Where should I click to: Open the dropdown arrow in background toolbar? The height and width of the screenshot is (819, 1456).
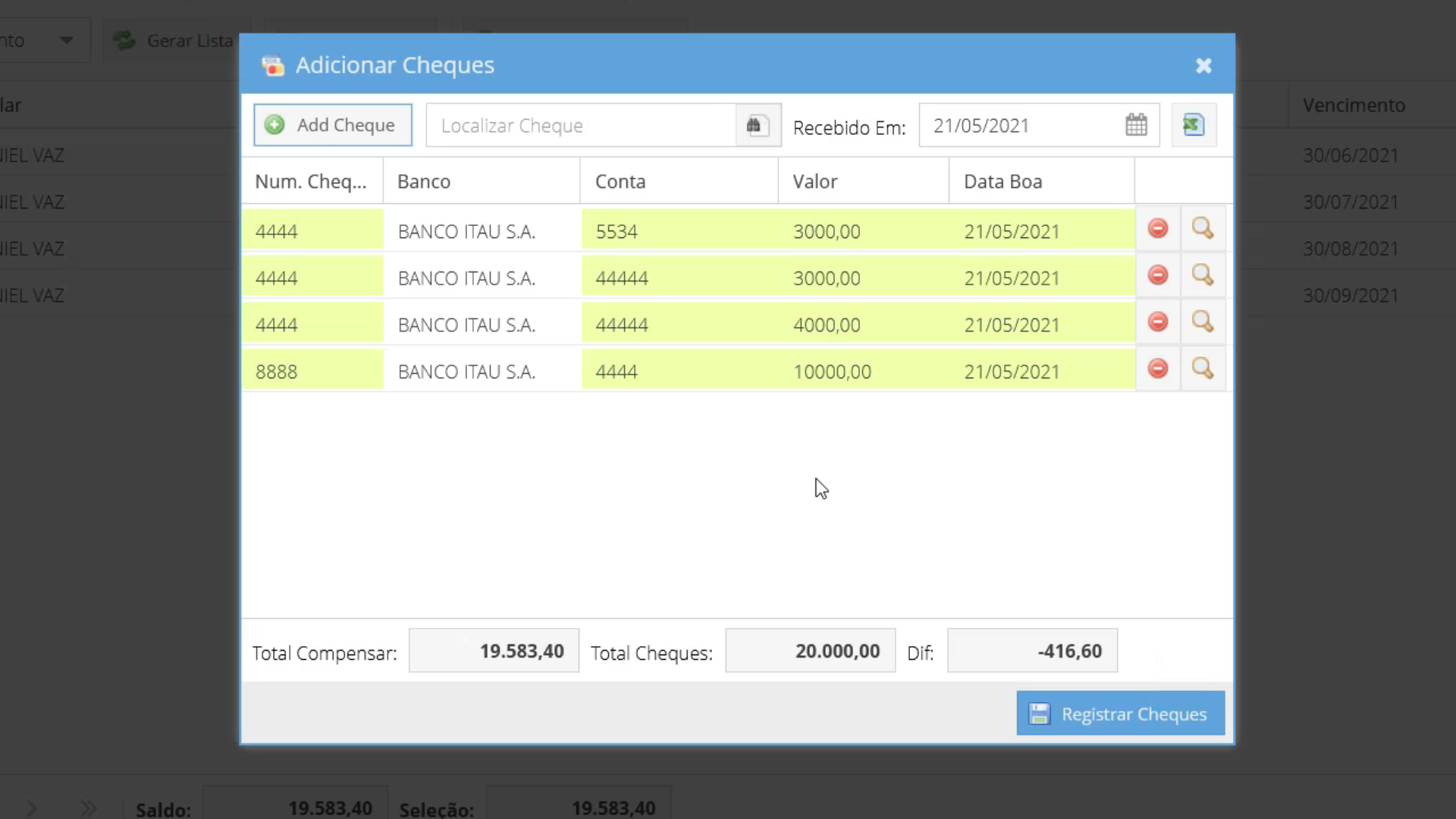point(67,40)
